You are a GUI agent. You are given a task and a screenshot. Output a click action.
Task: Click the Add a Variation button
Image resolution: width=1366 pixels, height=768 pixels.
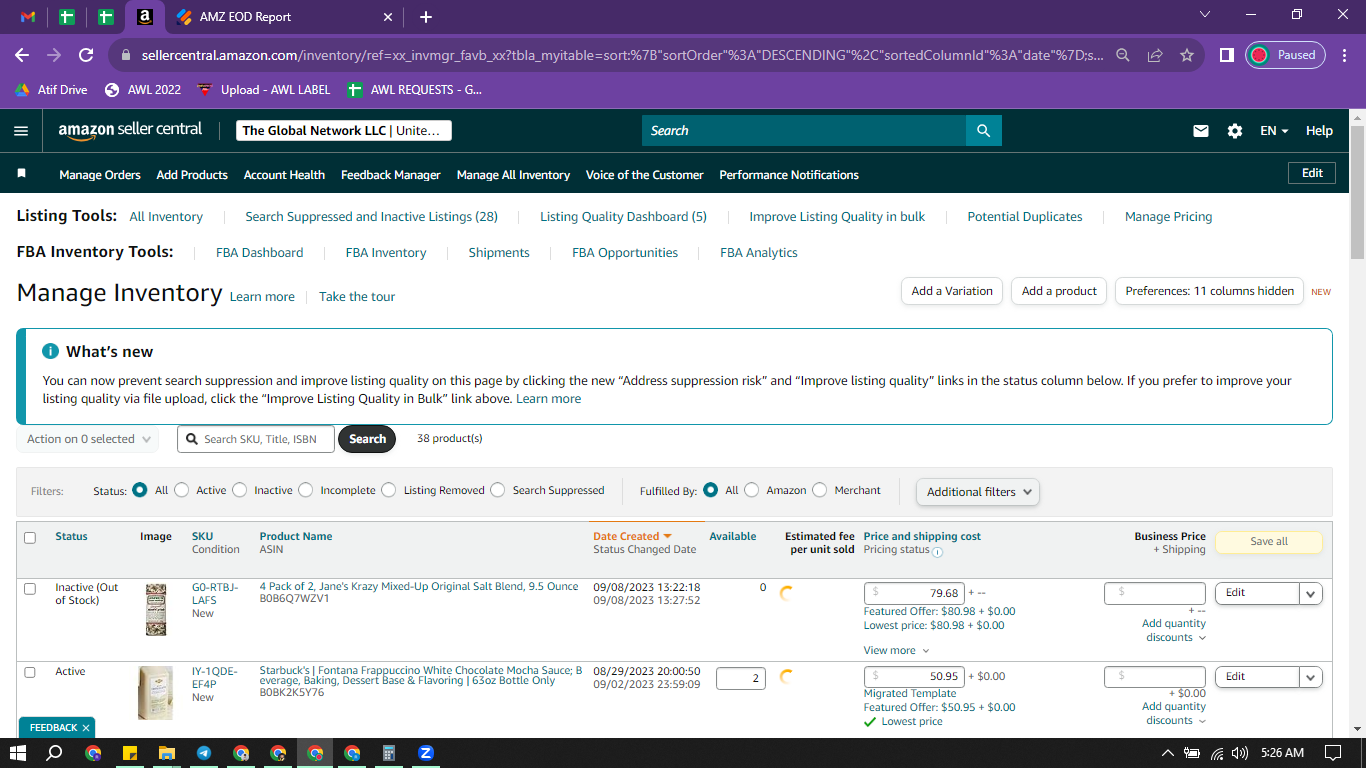click(x=952, y=291)
